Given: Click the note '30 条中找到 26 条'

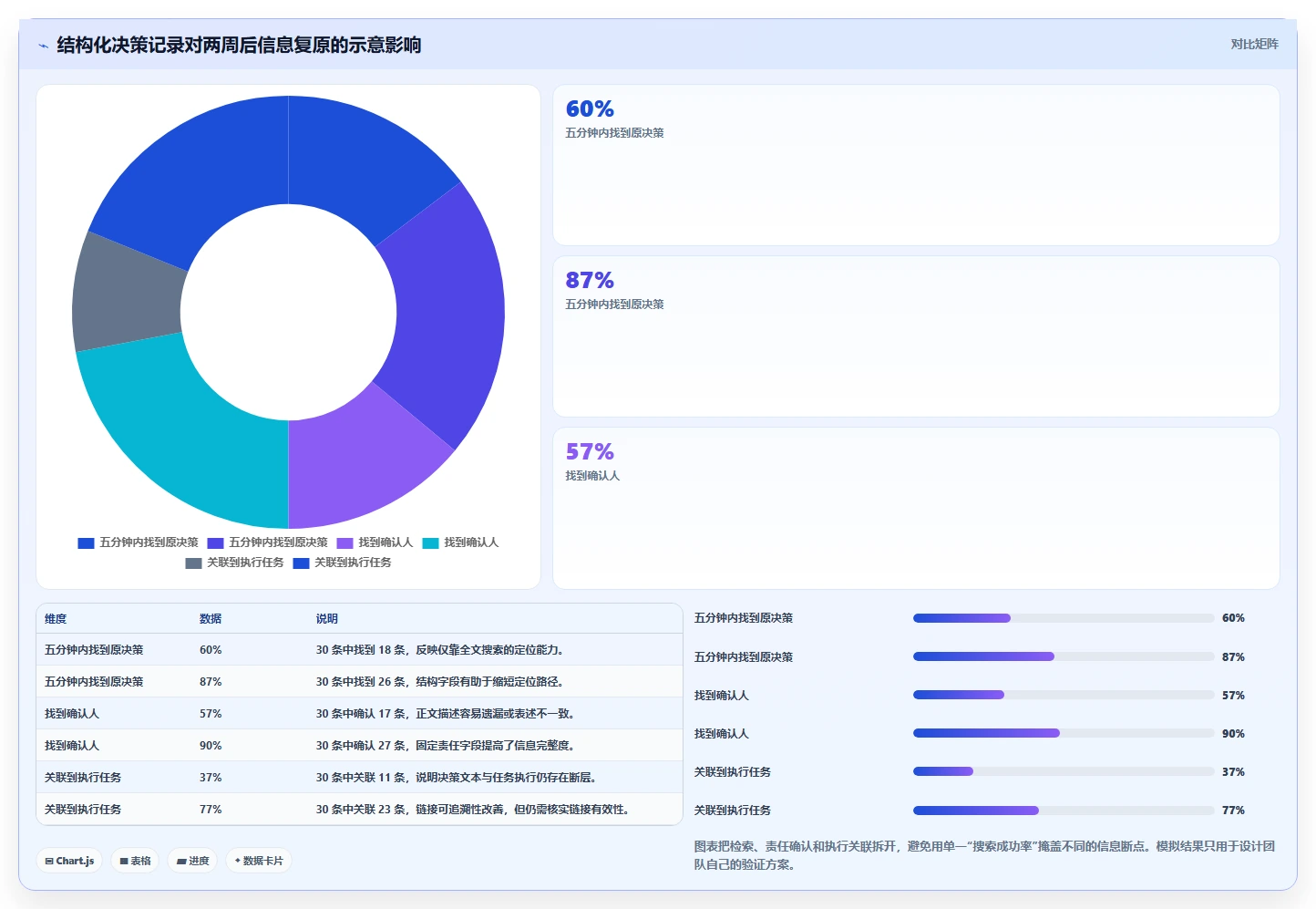Looking at the screenshot, I should [x=361, y=682].
